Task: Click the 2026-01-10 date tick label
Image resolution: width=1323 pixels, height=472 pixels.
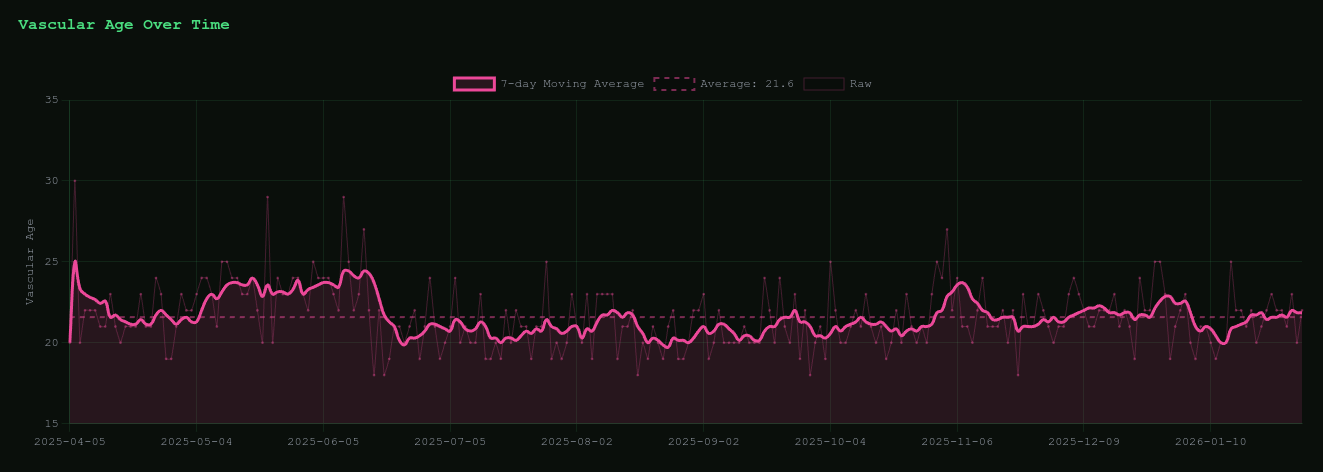Action: pyautogui.click(x=1210, y=440)
